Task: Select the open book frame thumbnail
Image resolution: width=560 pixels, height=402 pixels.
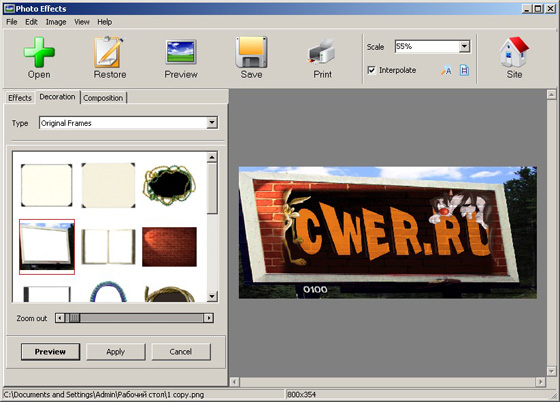Action: [x=109, y=247]
